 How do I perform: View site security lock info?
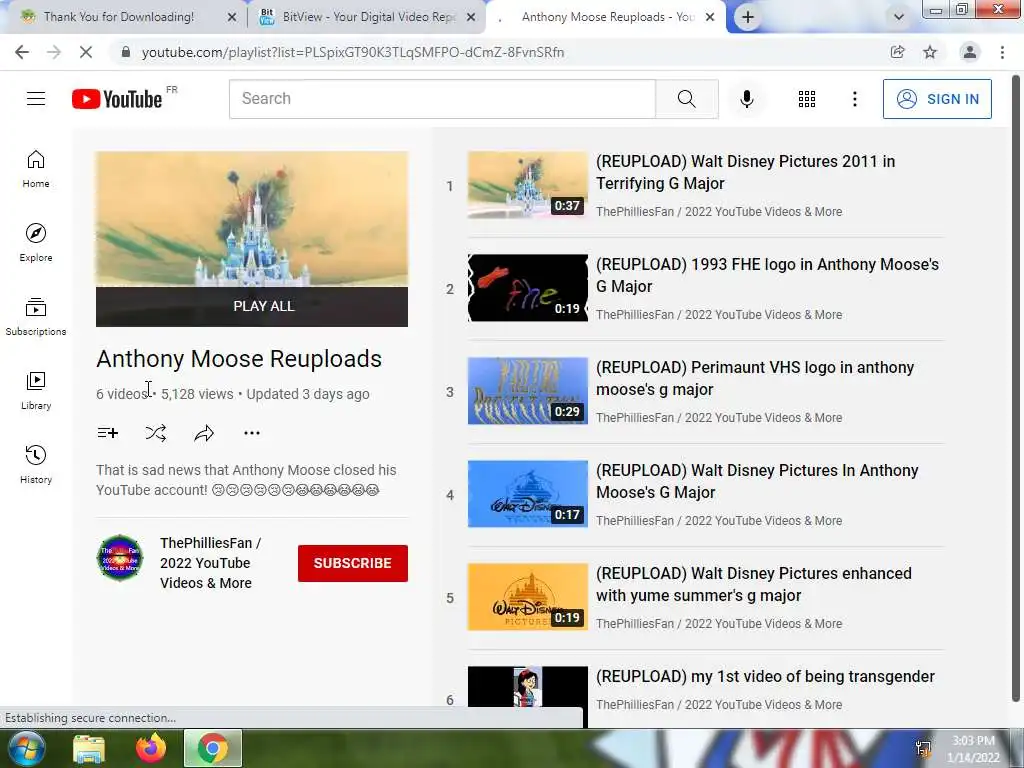pyautogui.click(x=126, y=52)
